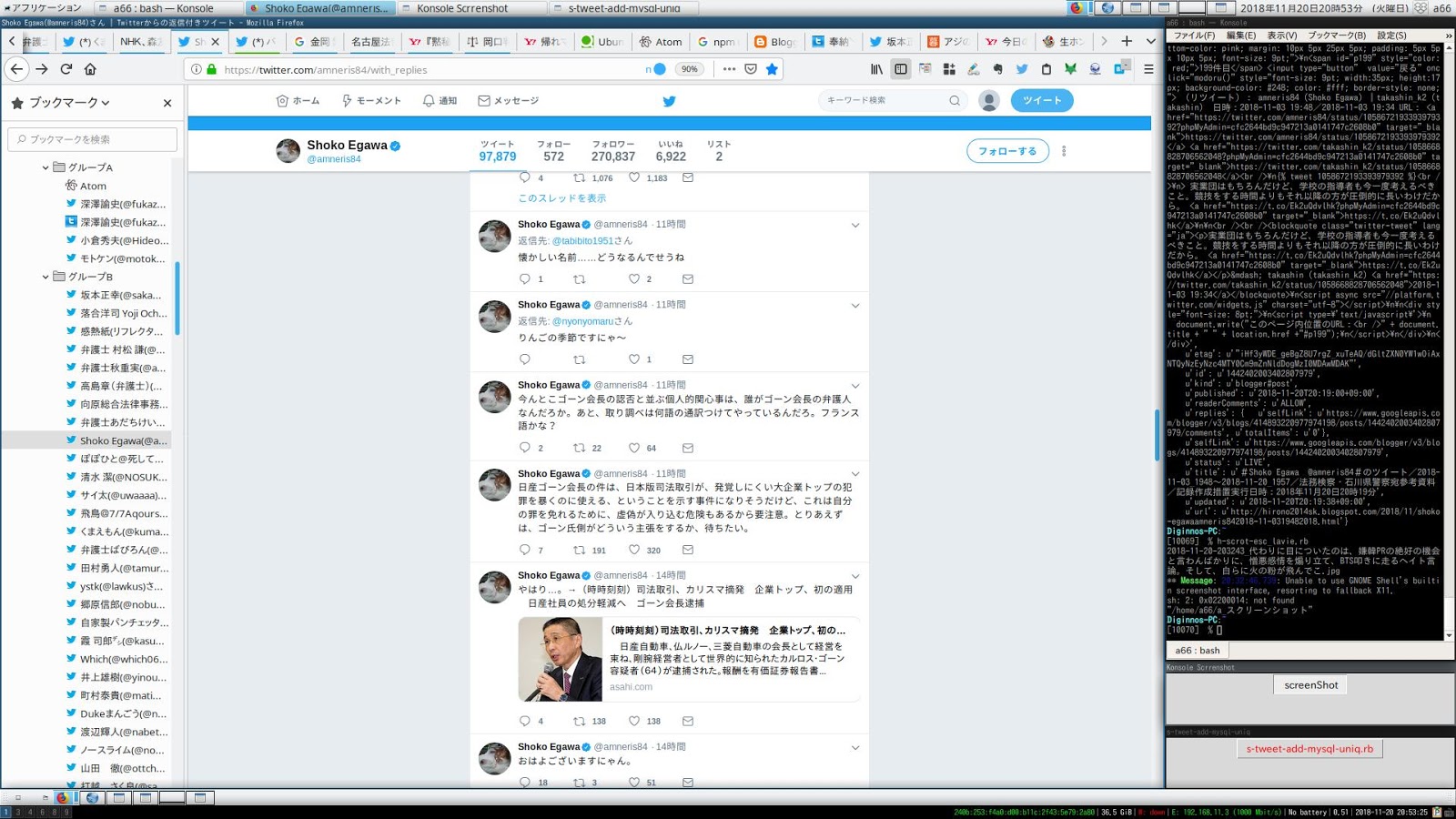Open アプリケーション menu in top panel
Image resolution: width=1456 pixels, height=819 pixels.
pyautogui.click(x=42, y=7)
